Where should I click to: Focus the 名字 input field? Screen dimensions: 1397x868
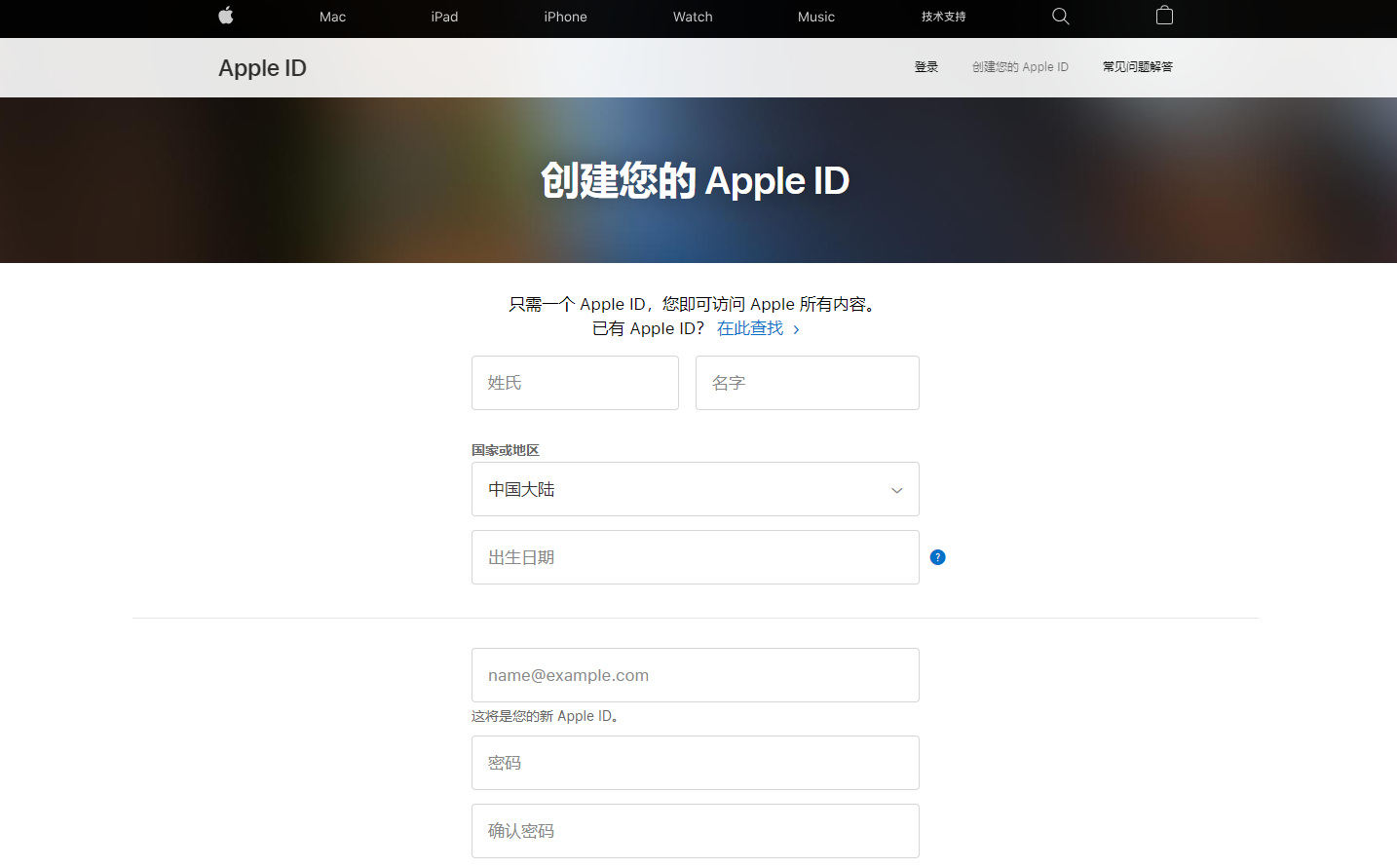tap(808, 383)
